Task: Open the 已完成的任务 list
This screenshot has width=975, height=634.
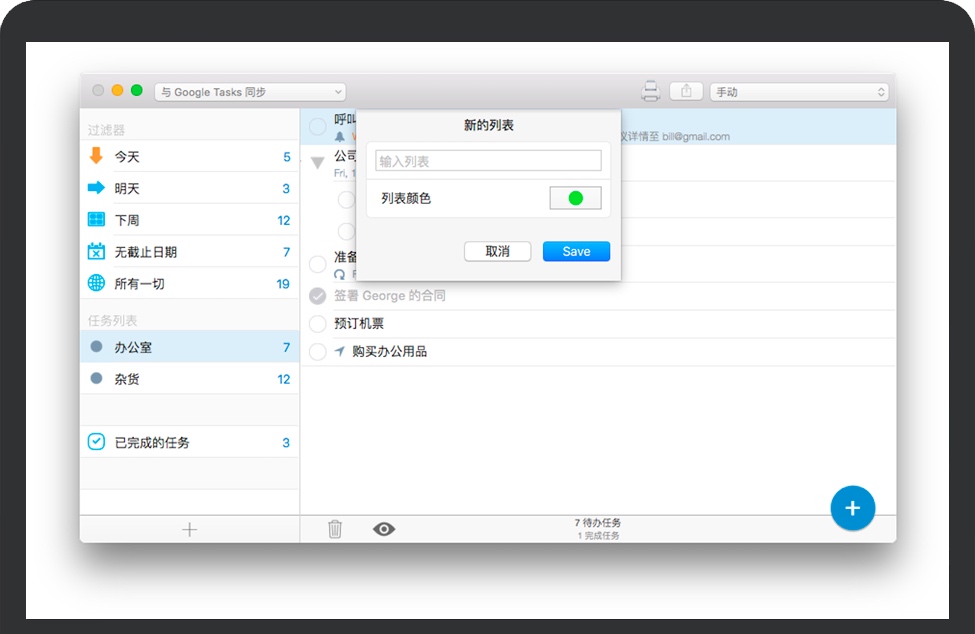Action: pyautogui.click(x=189, y=442)
